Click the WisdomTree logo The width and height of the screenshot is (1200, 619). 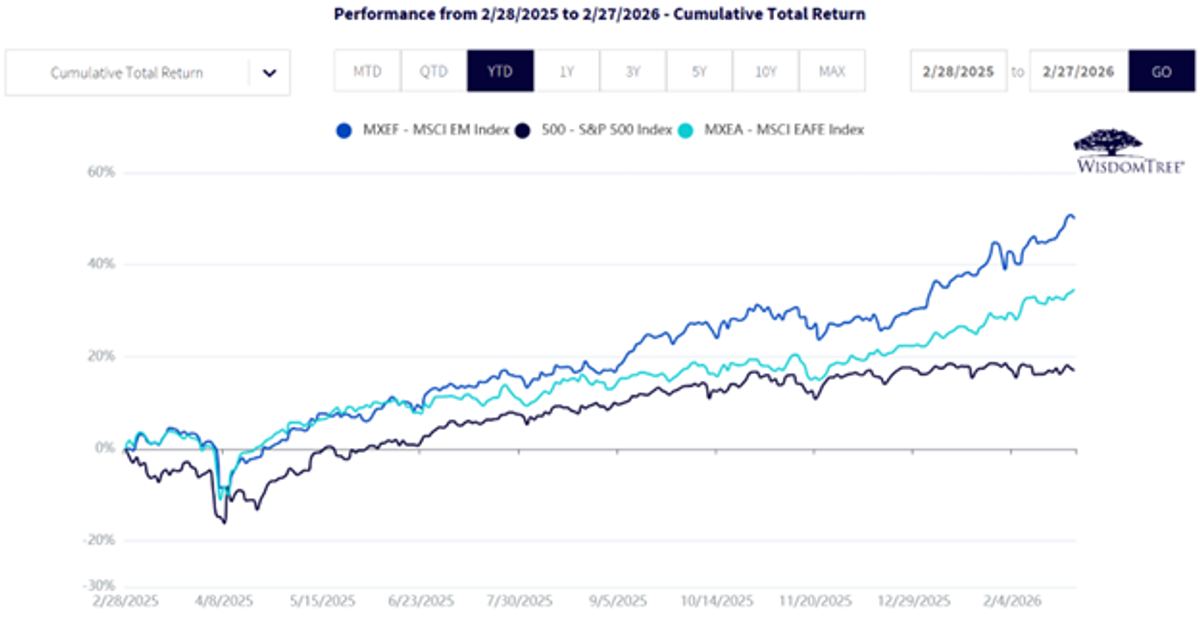(x=1132, y=151)
